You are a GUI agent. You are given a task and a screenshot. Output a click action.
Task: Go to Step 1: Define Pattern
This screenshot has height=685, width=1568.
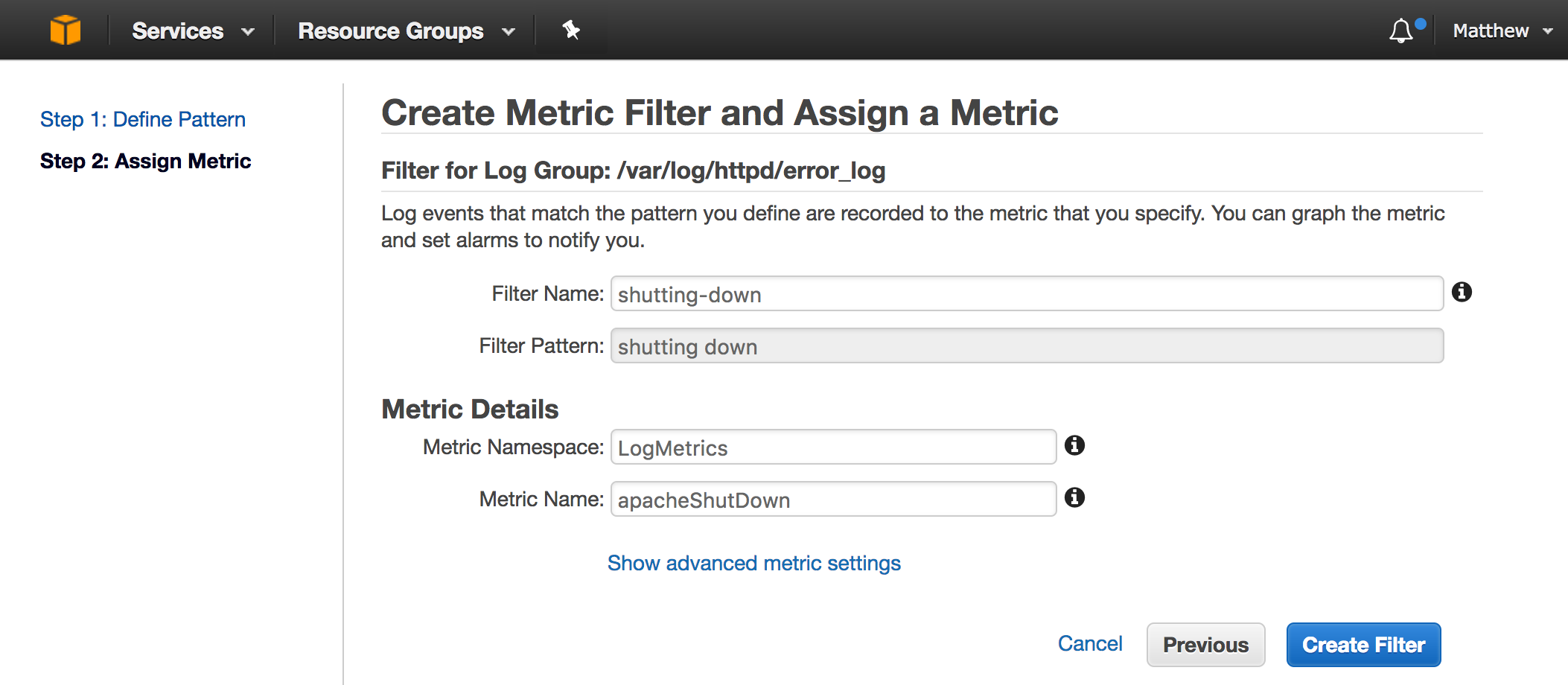point(143,119)
